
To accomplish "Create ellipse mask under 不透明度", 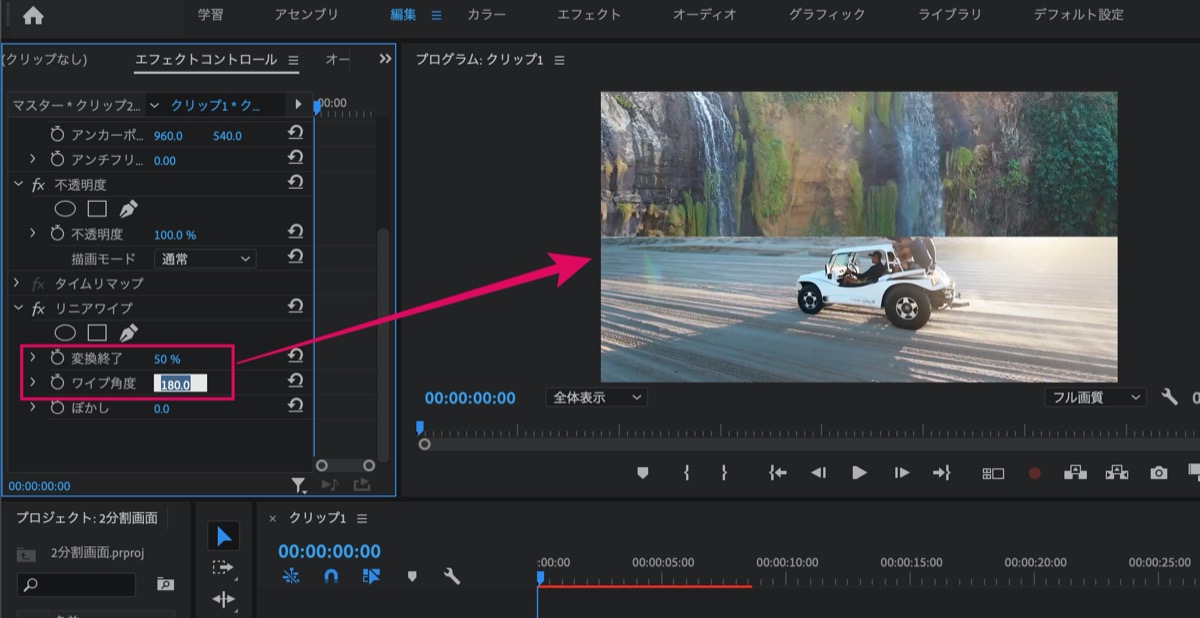I will click(x=65, y=209).
